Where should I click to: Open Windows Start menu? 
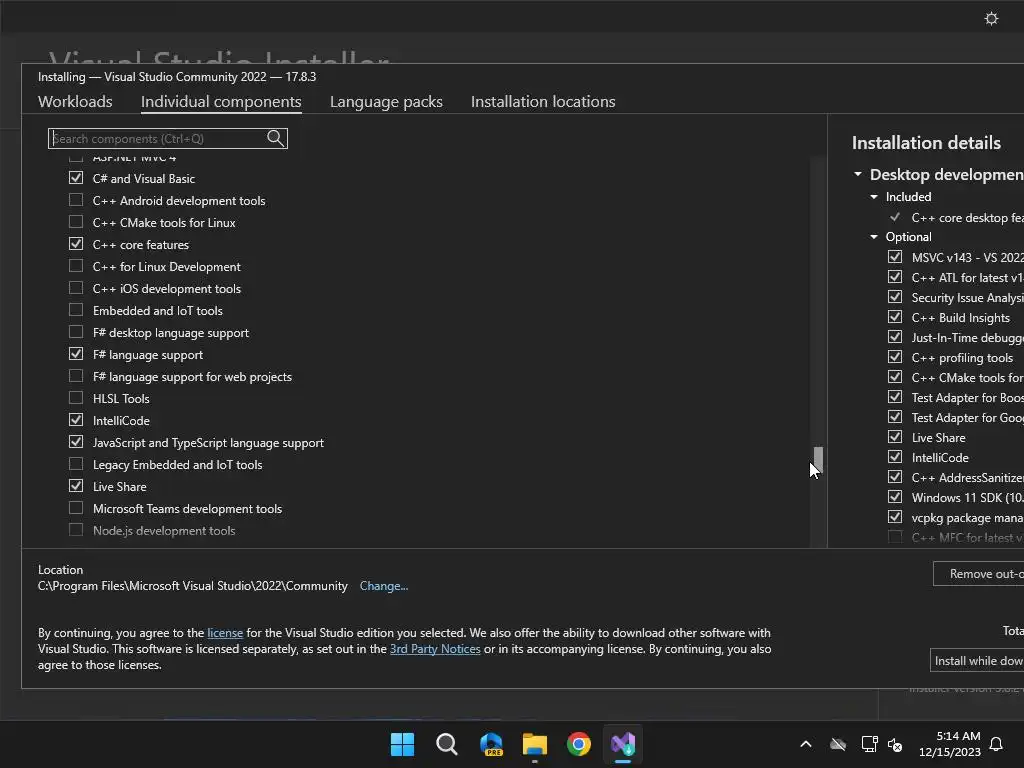coord(402,744)
